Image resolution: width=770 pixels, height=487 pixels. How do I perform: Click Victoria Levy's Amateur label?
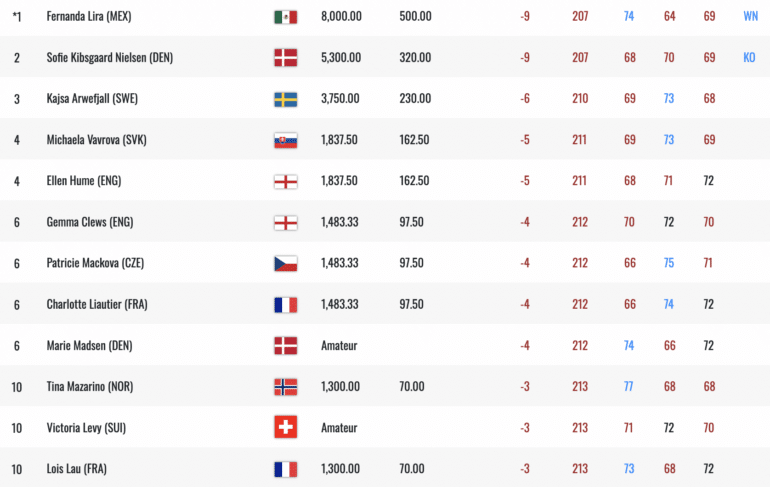[339, 428]
